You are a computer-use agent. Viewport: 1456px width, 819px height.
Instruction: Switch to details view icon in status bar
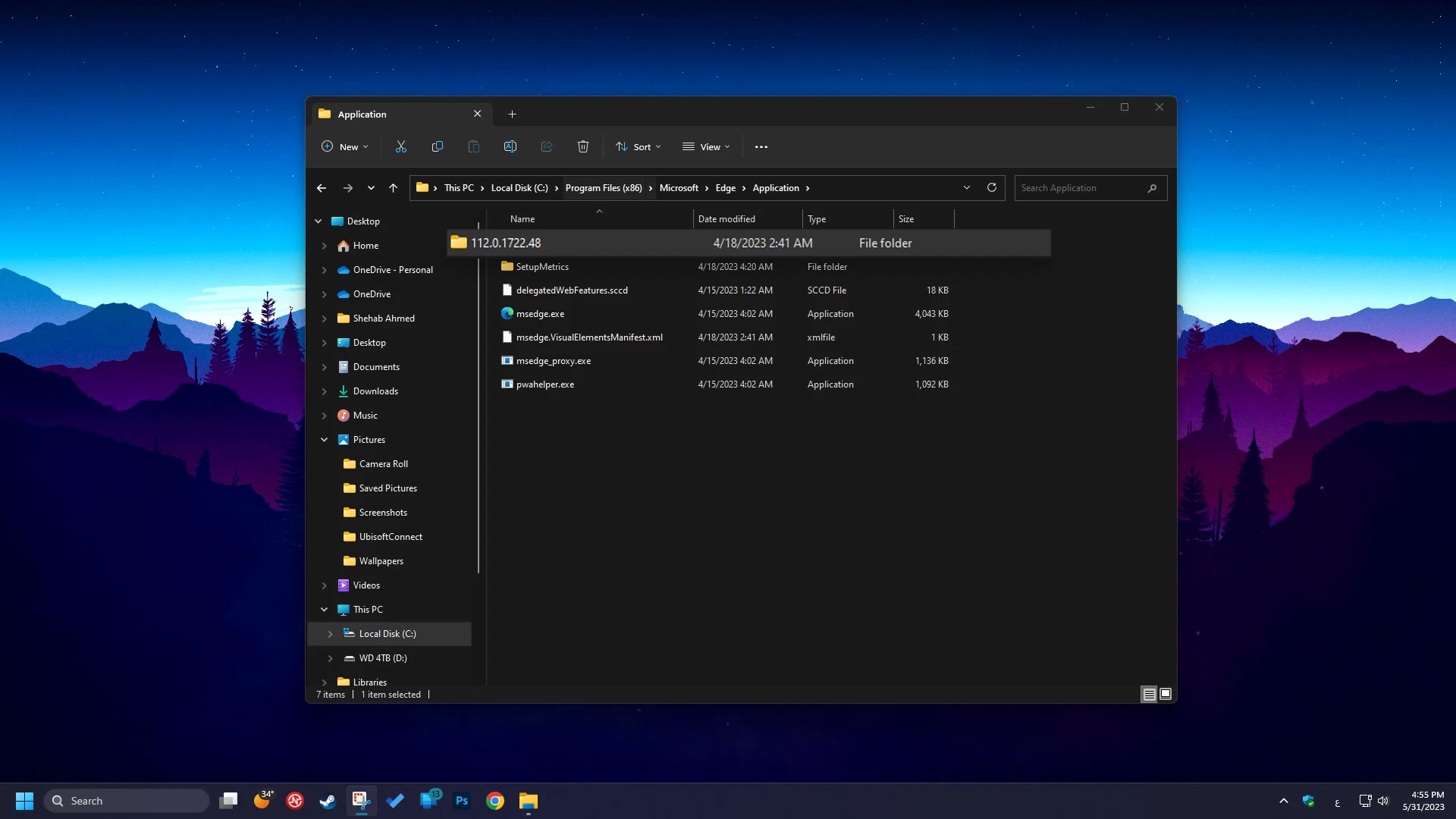1149,694
